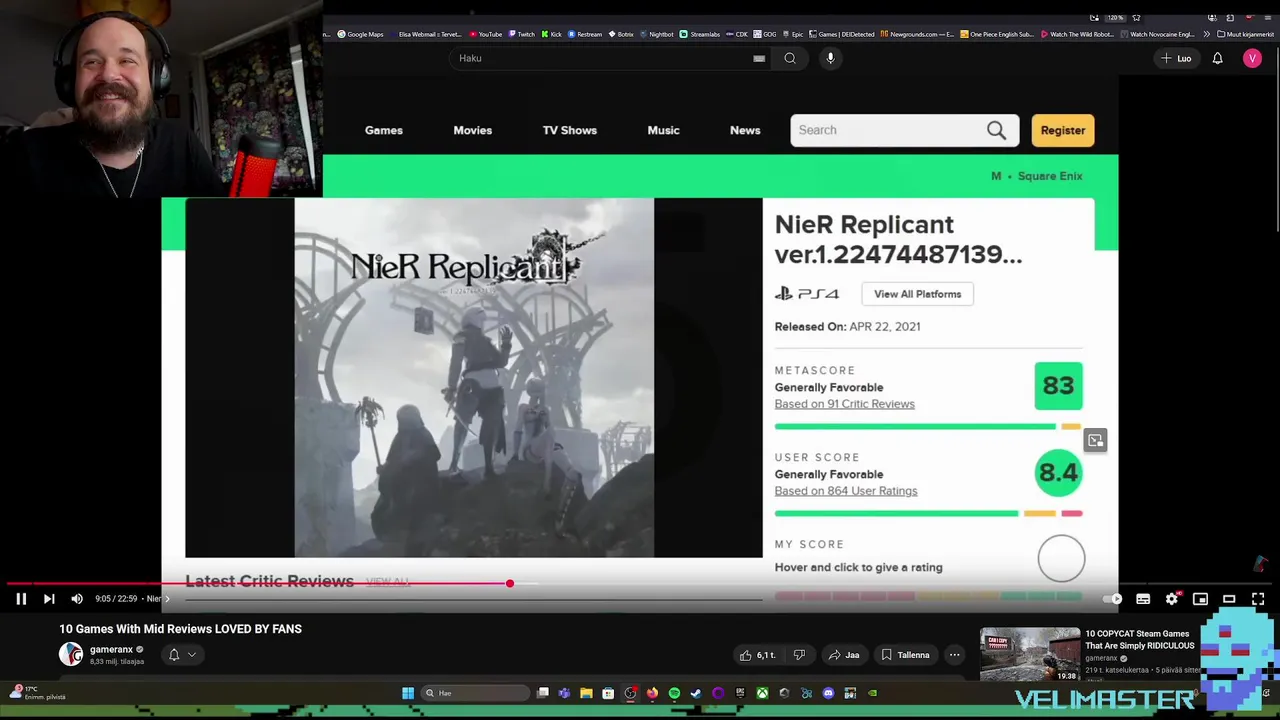The height and width of the screenshot is (720, 1280).
Task: Open Firefox from the taskbar
Action: coord(652,693)
